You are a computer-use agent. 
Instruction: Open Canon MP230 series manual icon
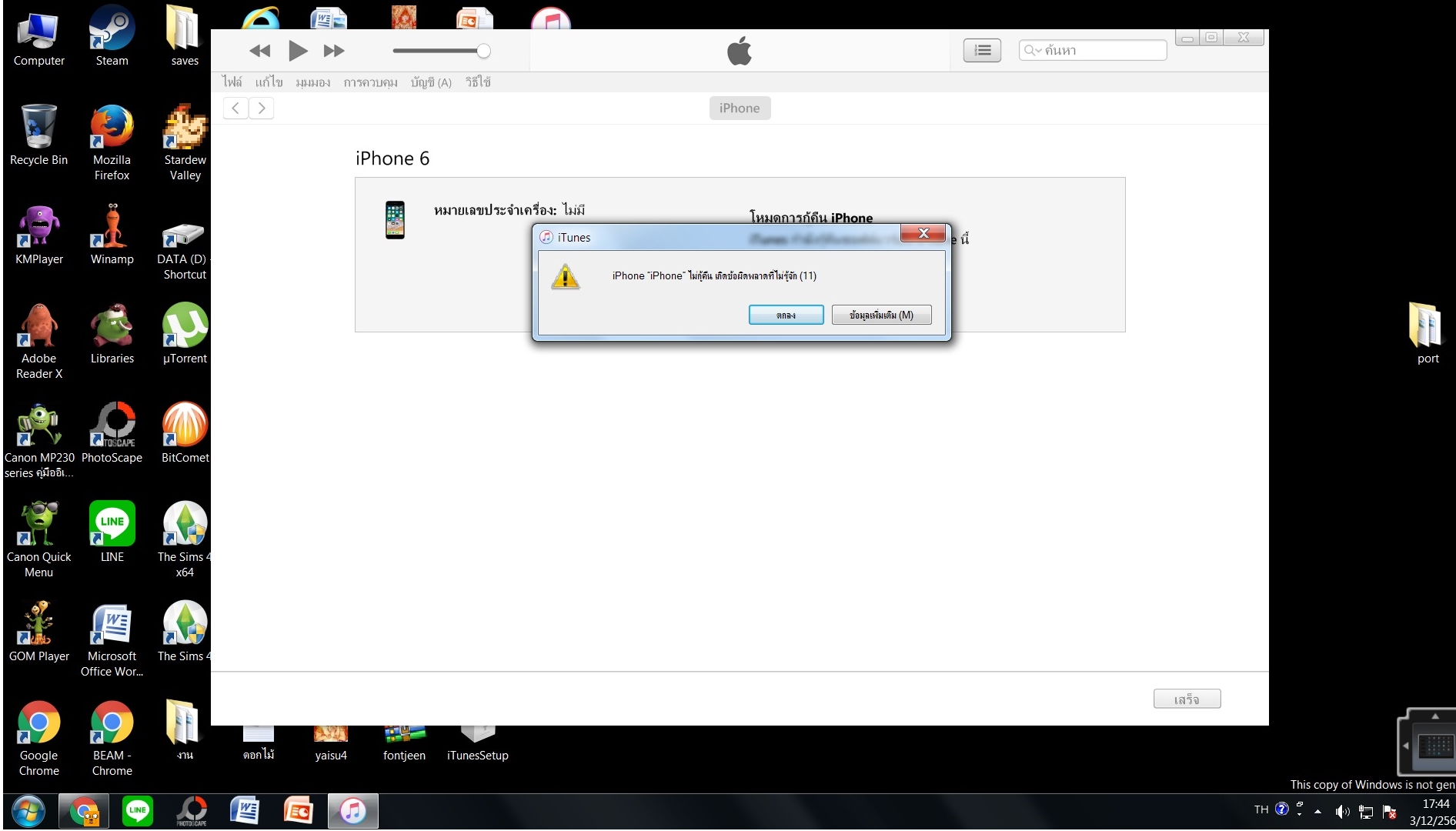38,442
